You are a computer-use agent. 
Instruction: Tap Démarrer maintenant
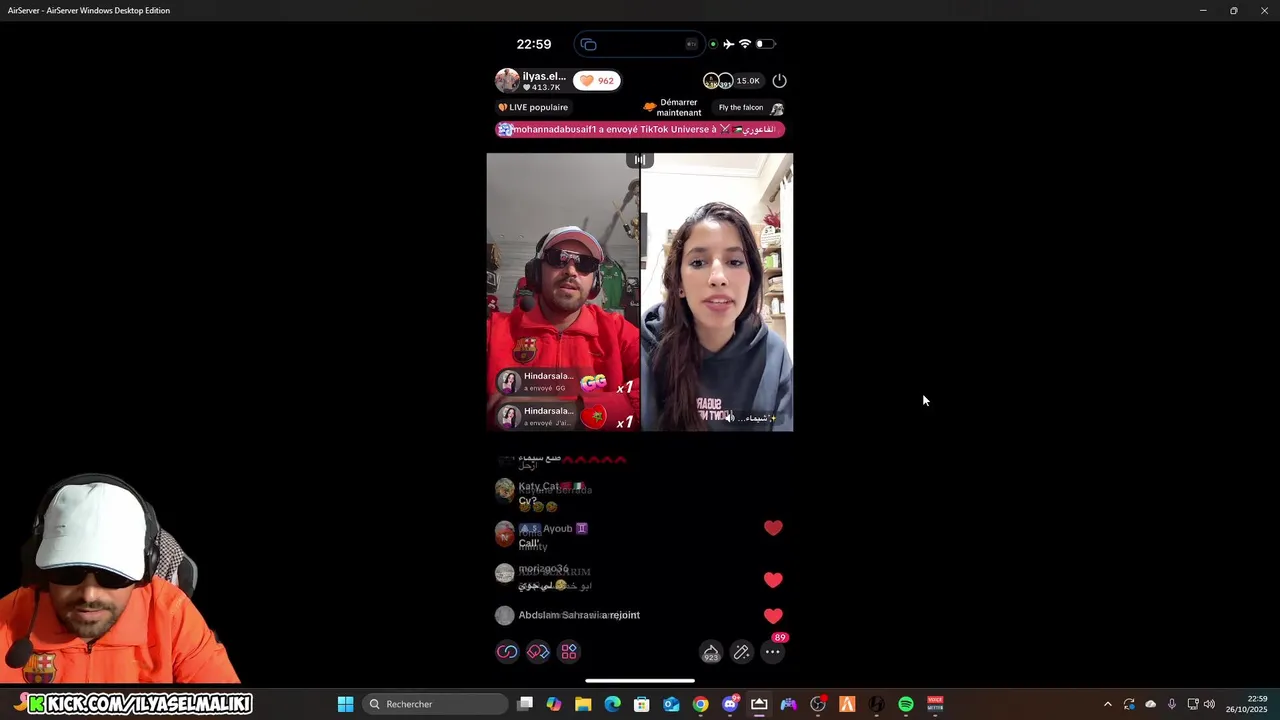point(671,107)
